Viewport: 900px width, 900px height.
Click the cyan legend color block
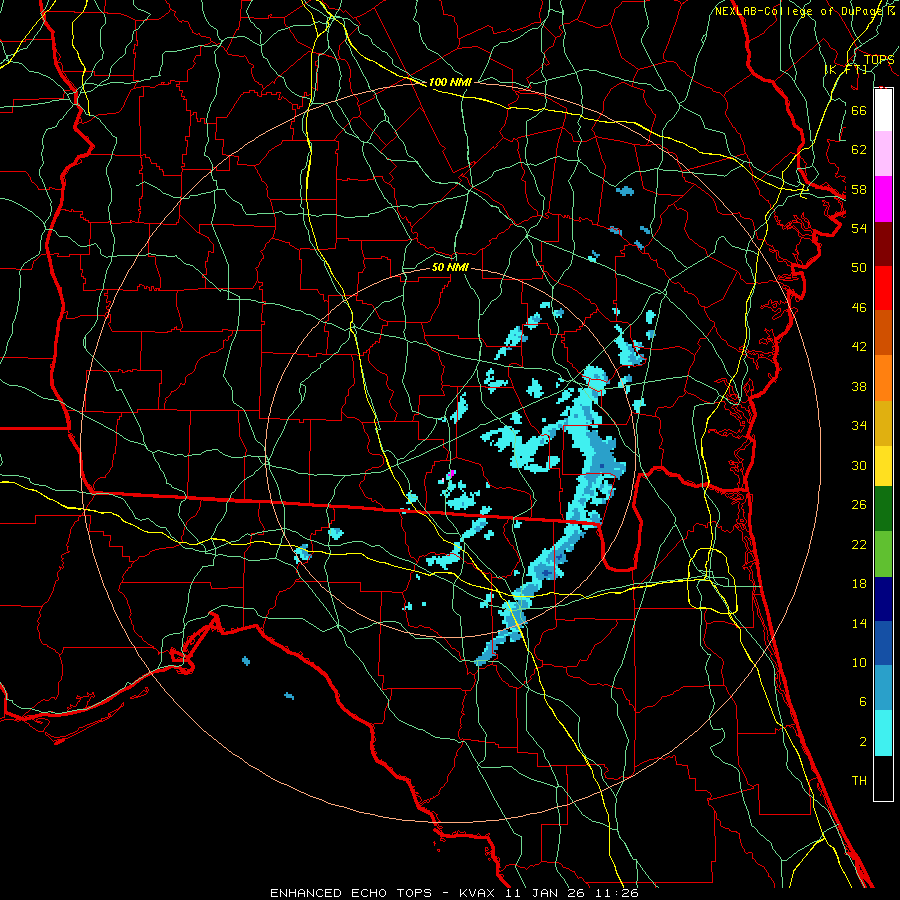click(x=883, y=733)
